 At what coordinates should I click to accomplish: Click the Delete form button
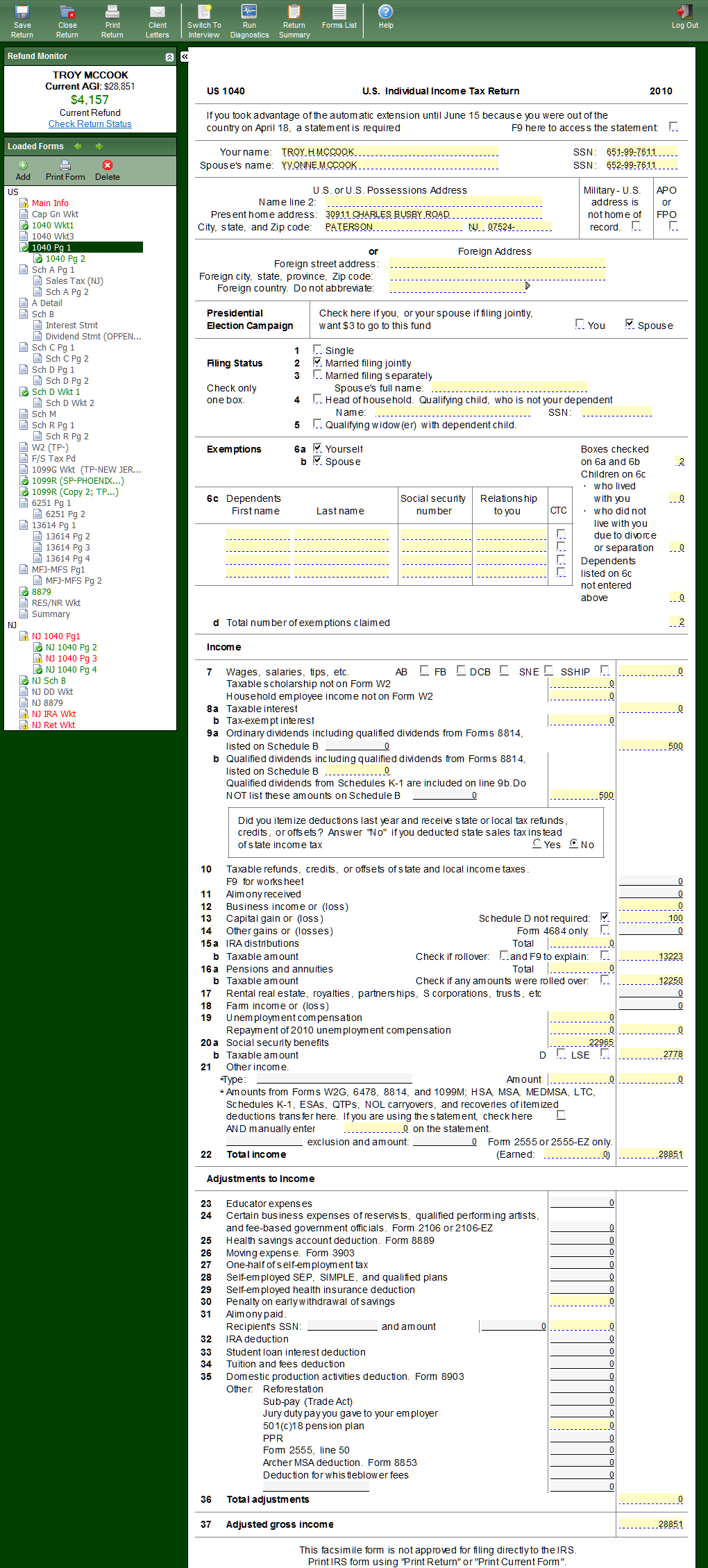pos(107,170)
